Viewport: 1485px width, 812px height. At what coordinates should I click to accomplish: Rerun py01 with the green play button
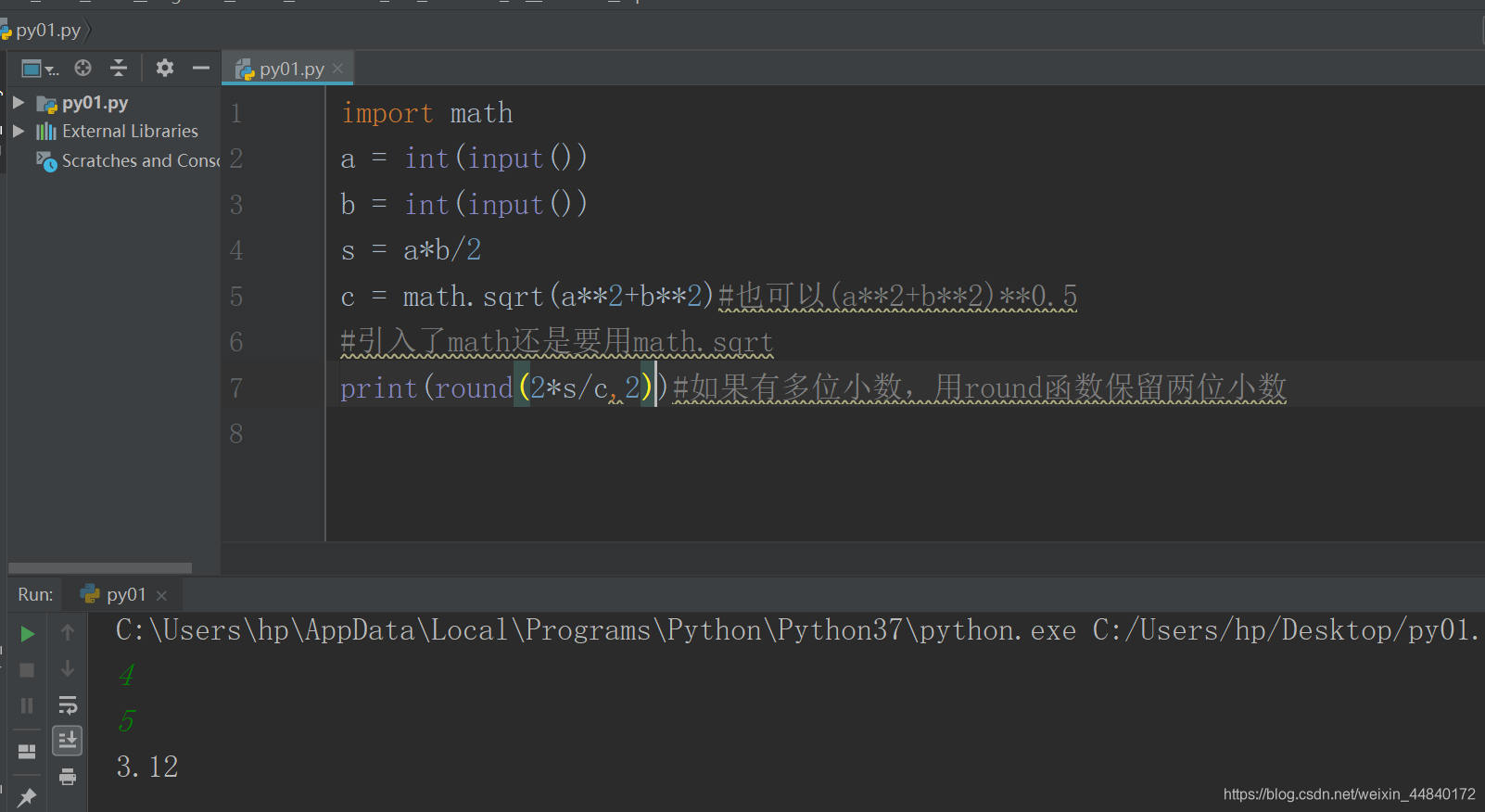(x=27, y=634)
